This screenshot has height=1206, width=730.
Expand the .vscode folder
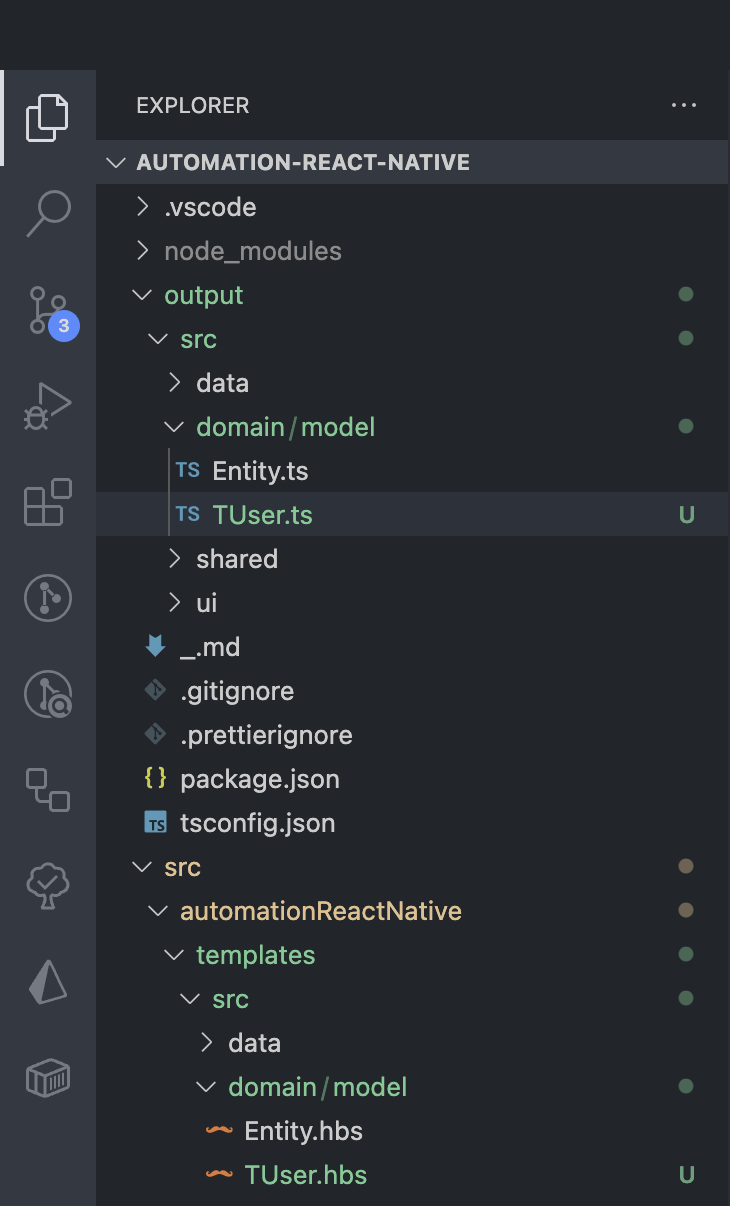210,207
